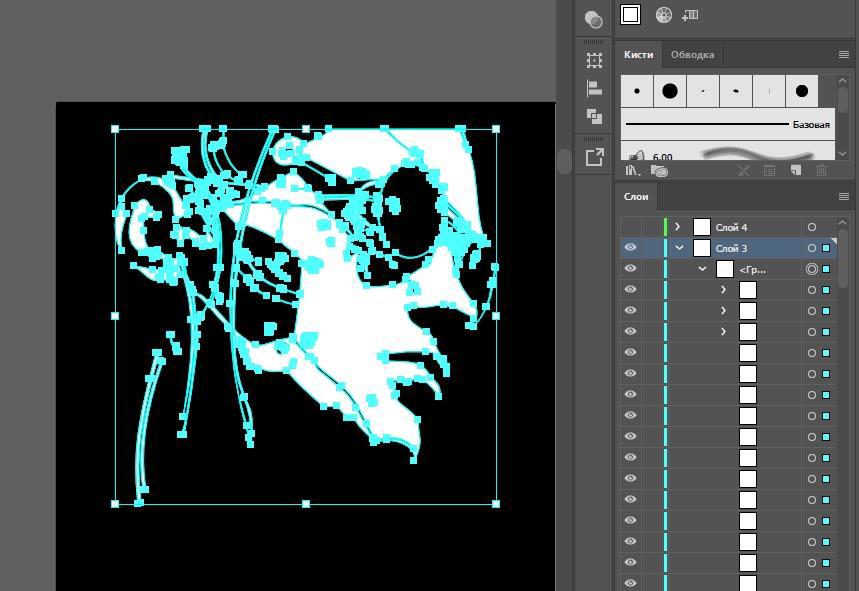Open the Align panel icon
The height and width of the screenshot is (591, 859).
coord(594,88)
